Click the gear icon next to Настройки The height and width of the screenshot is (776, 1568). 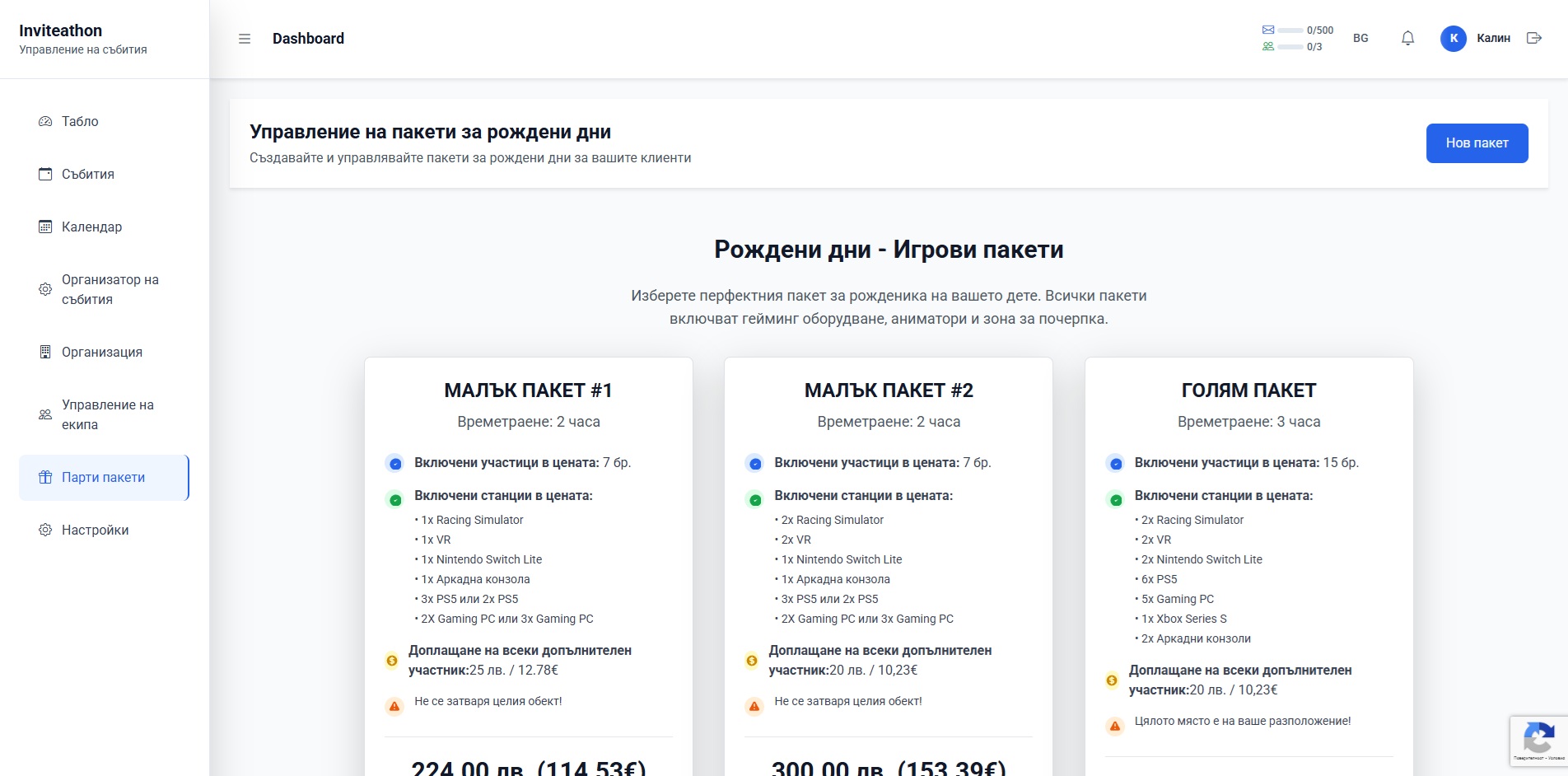tap(44, 530)
